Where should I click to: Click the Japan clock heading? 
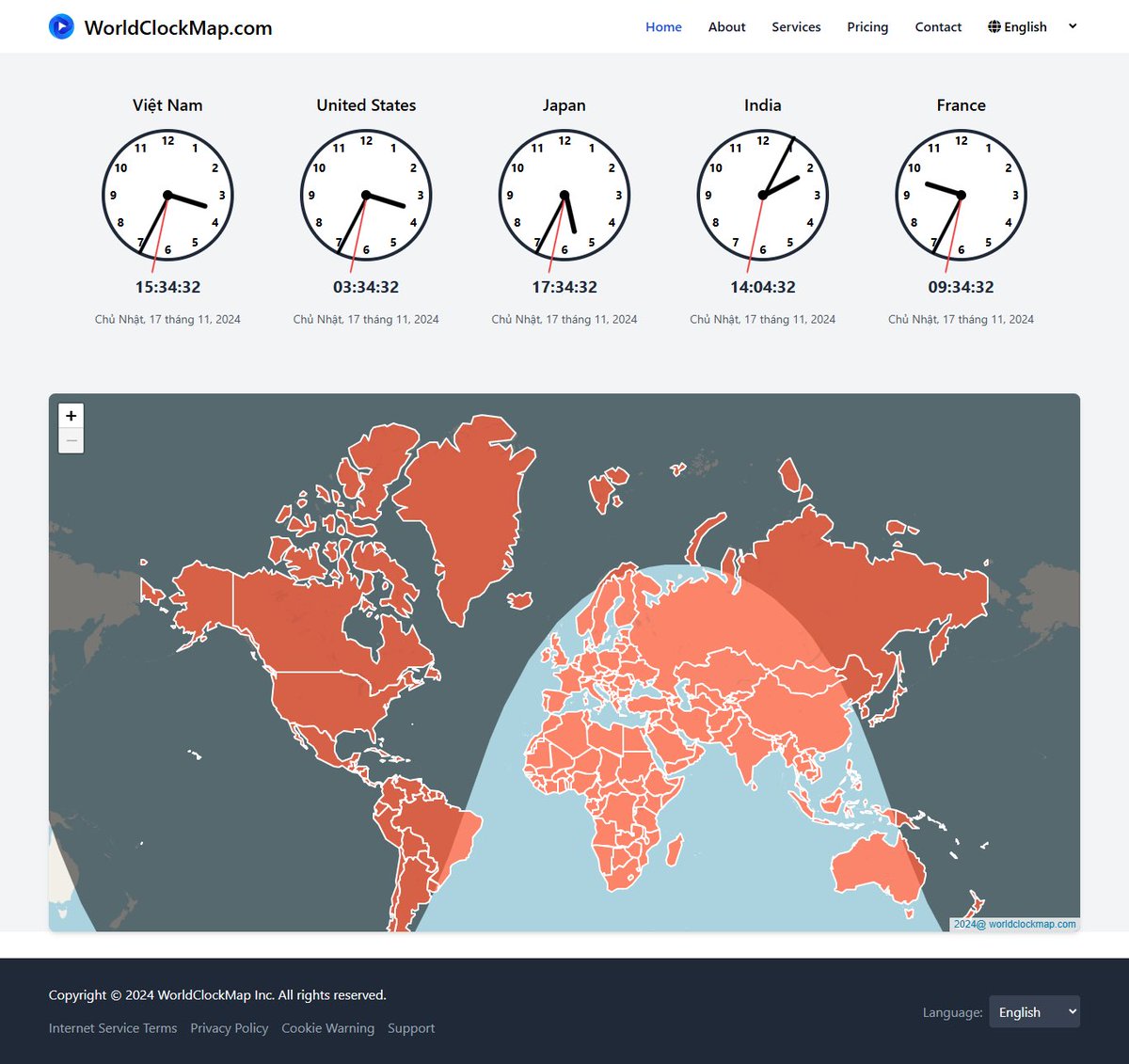564,105
